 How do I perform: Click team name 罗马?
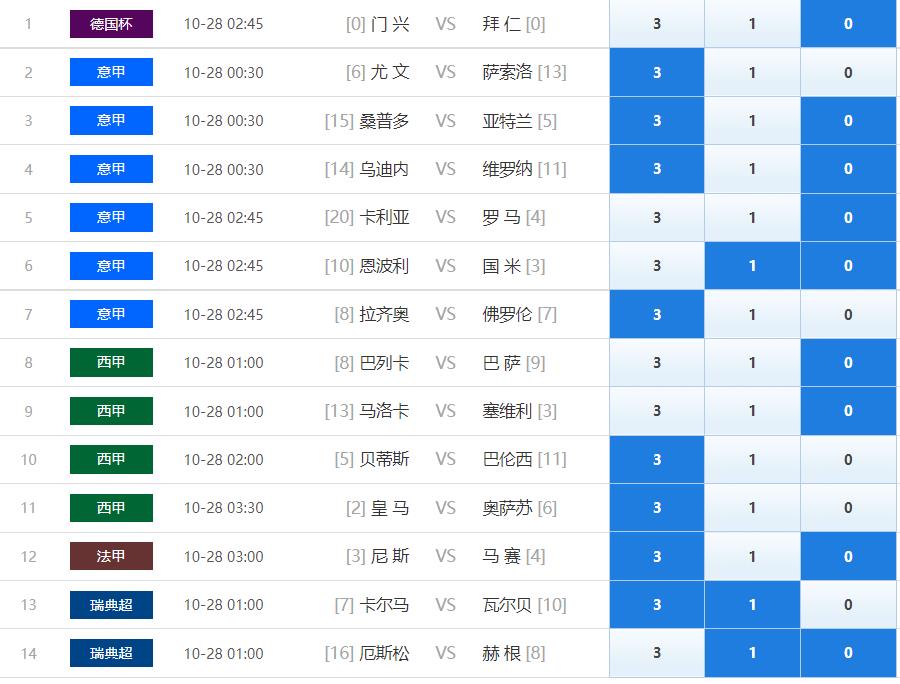(502, 217)
